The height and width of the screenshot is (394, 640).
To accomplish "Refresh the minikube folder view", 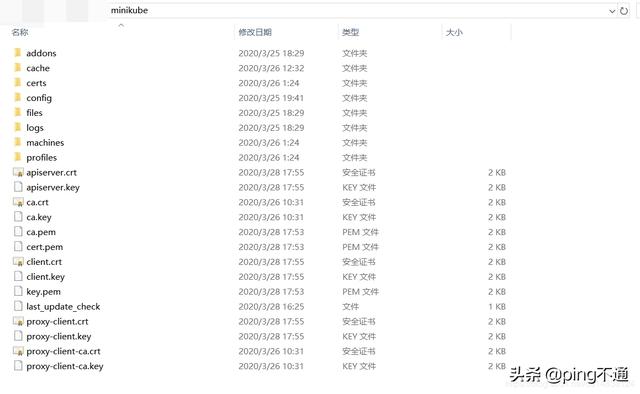I will coord(624,11).
